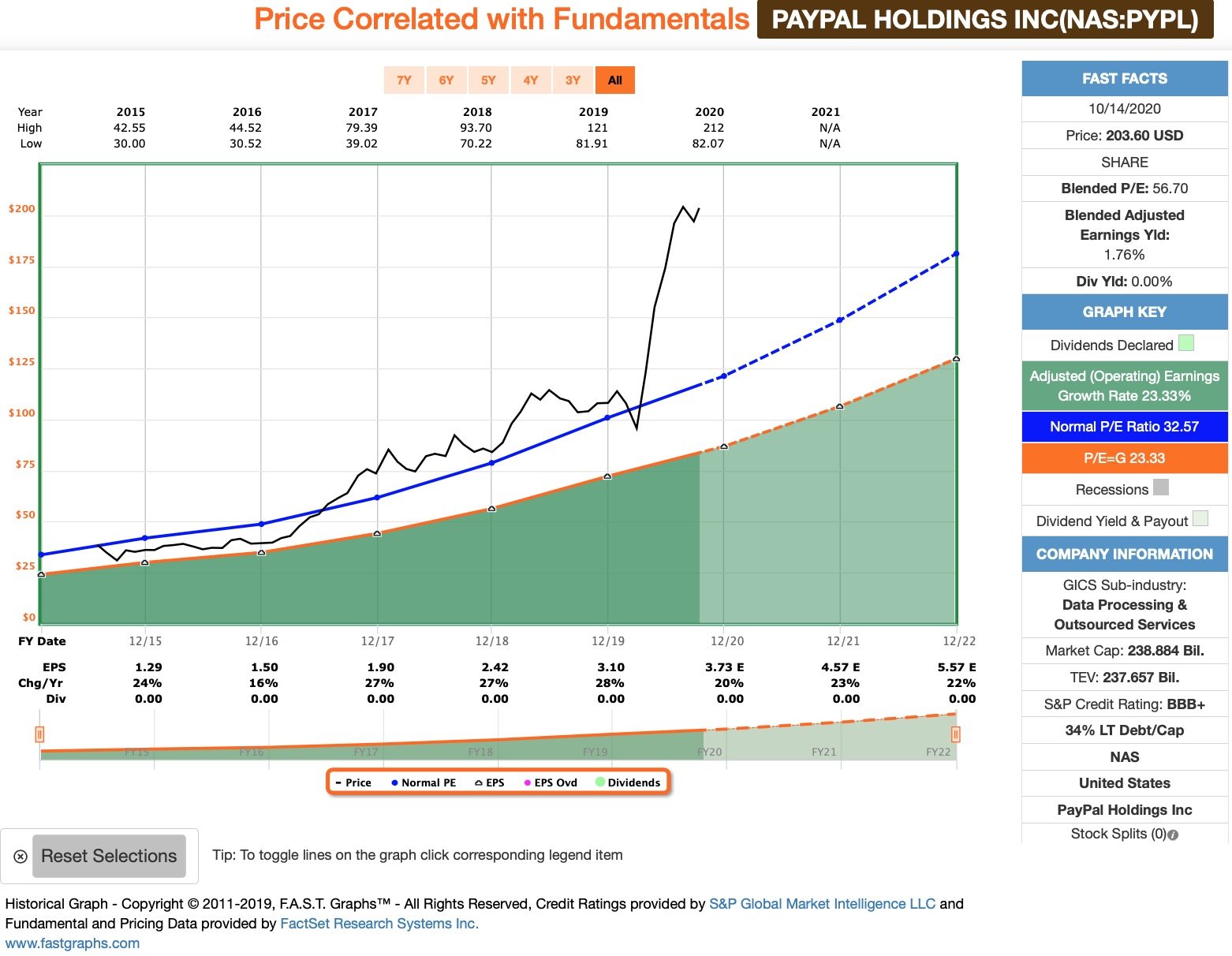This screenshot has height=956, width=1232.
Task: Click the left range slider handle
Action: coord(39,734)
